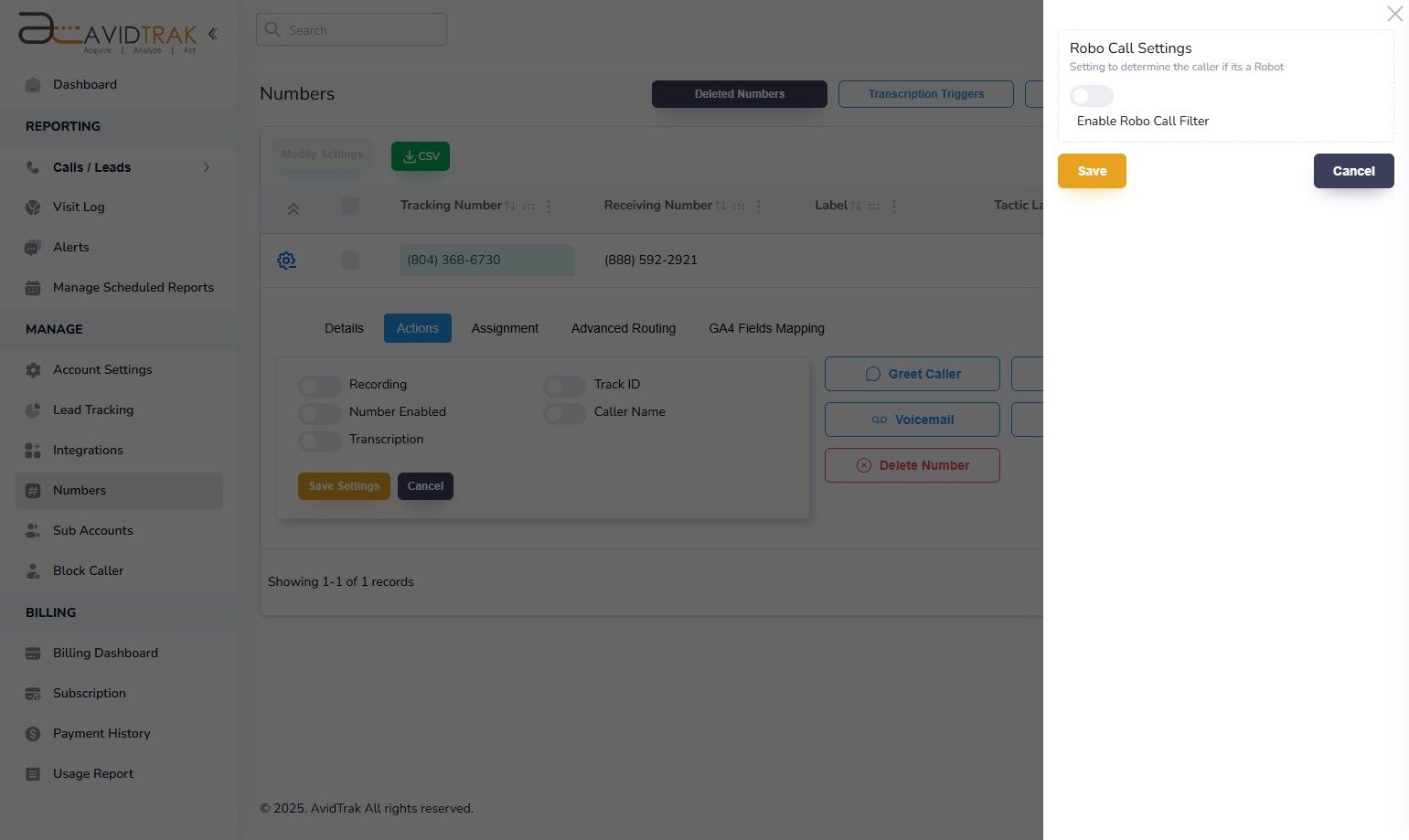Enable the Robo Call Filter toggle
The width and height of the screenshot is (1409, 840).
tap(1091, 96)
